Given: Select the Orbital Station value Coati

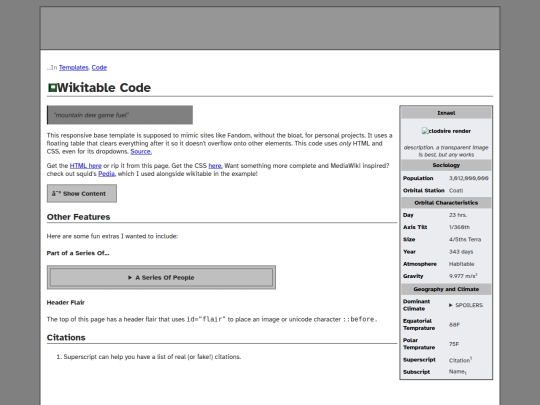Looking at the screenshot, I should tap(456, 190).
